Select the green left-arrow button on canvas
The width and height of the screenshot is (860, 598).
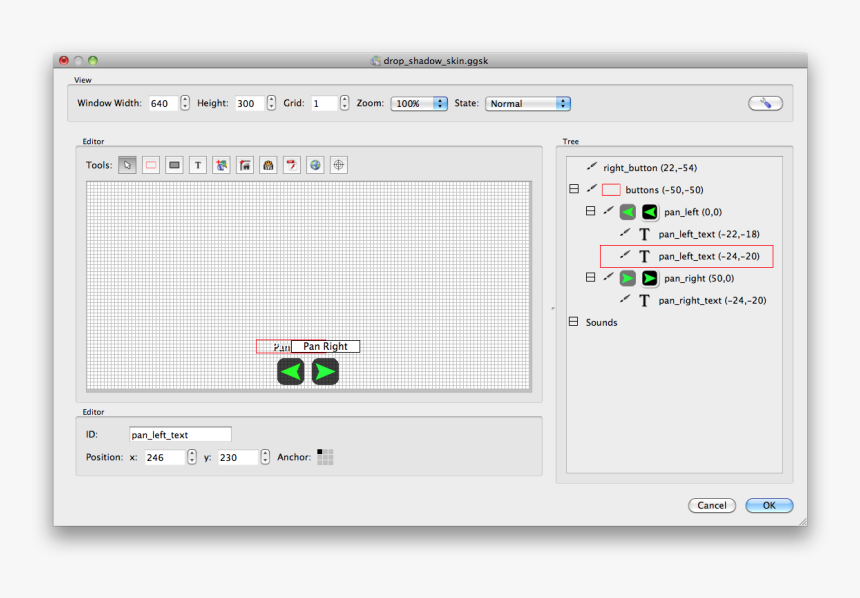click(x=291, y=372)
